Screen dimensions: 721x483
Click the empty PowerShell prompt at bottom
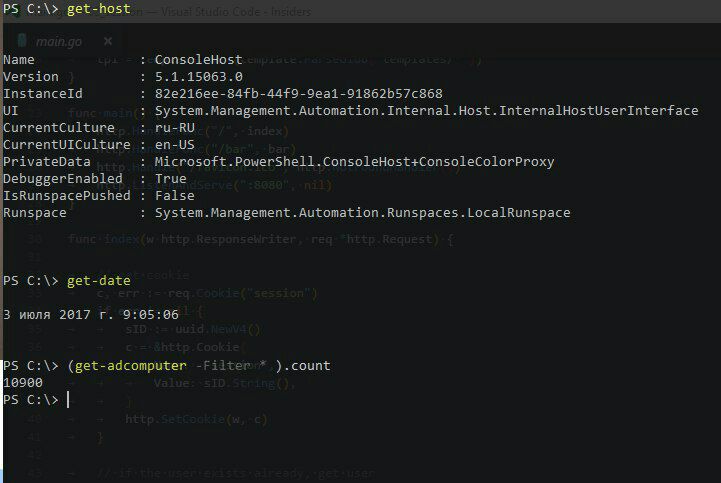(x=68, y=400)
